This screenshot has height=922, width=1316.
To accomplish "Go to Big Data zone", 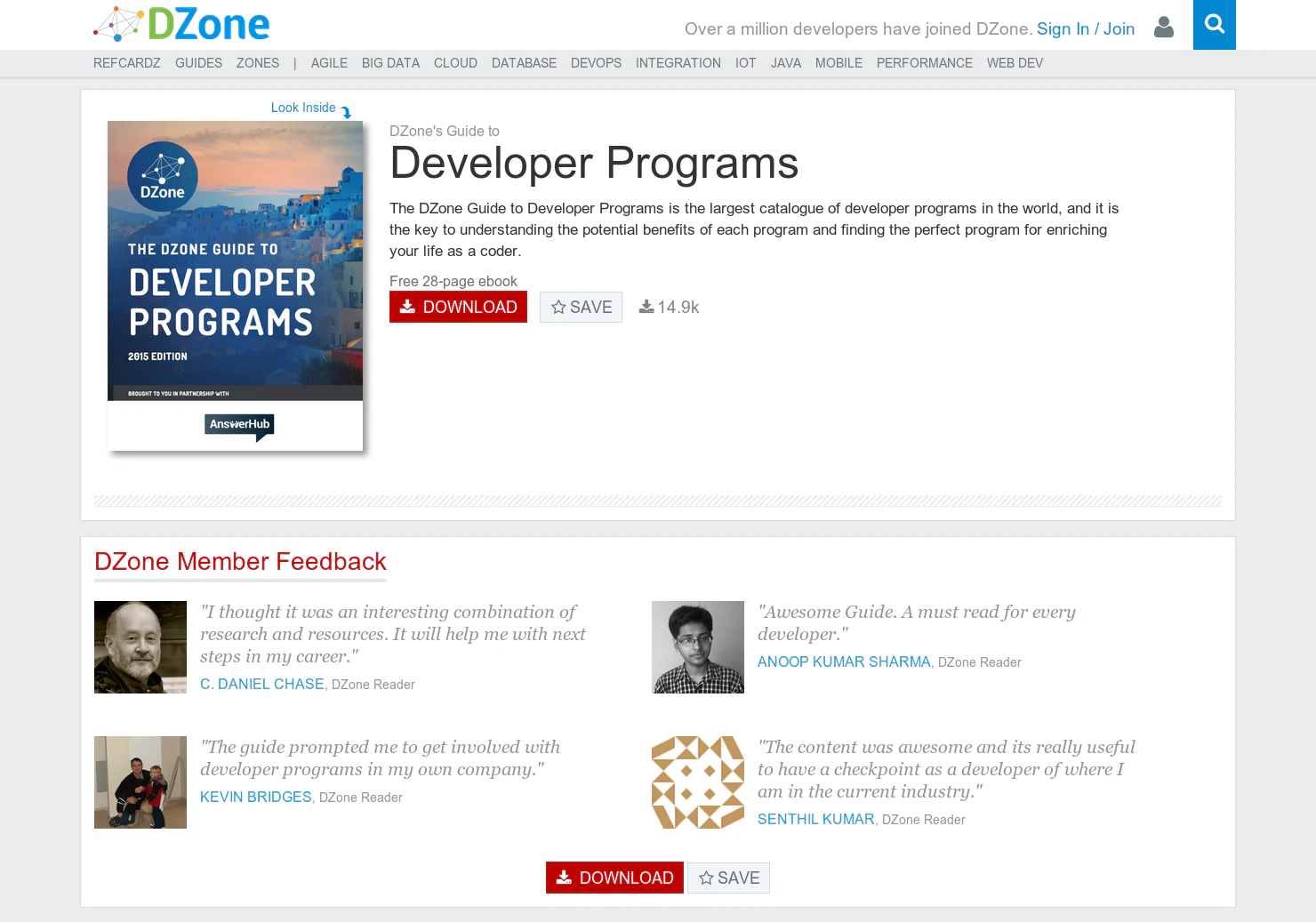I will click(390, 63).
